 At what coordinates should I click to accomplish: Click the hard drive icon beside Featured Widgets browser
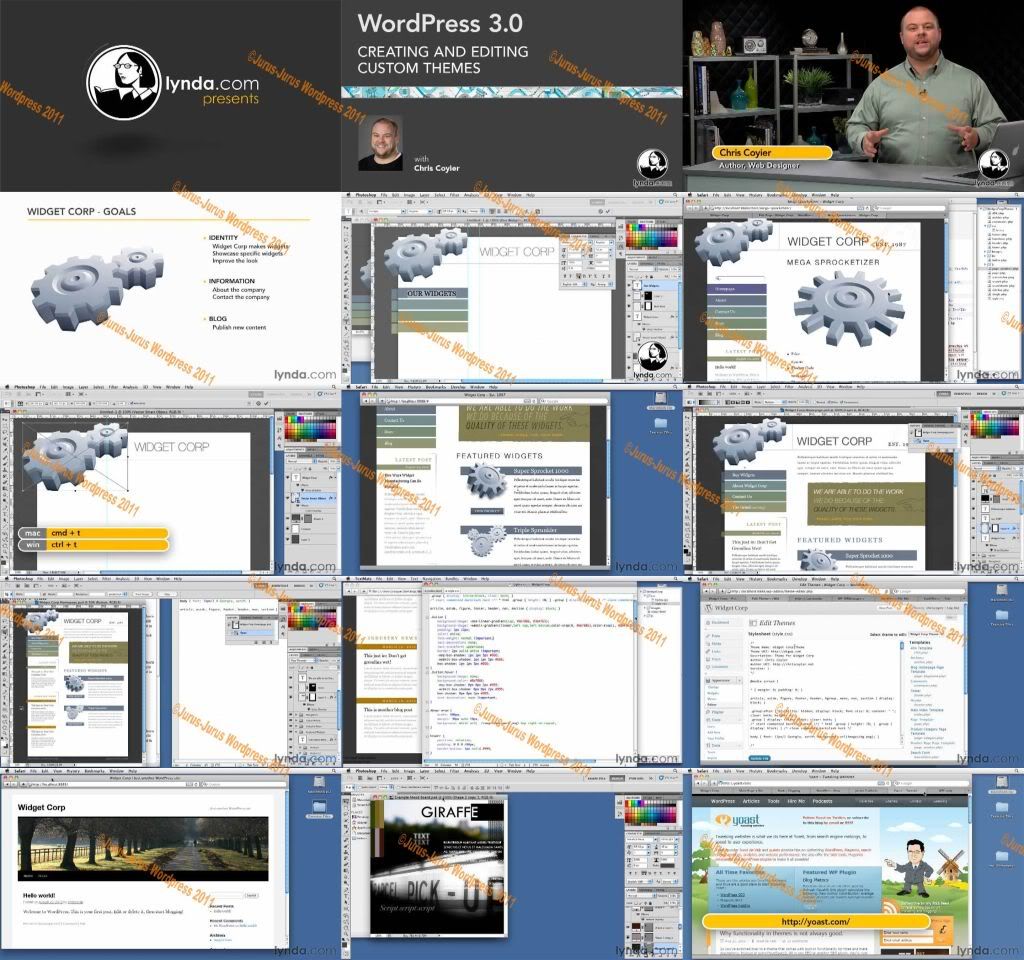660,398
